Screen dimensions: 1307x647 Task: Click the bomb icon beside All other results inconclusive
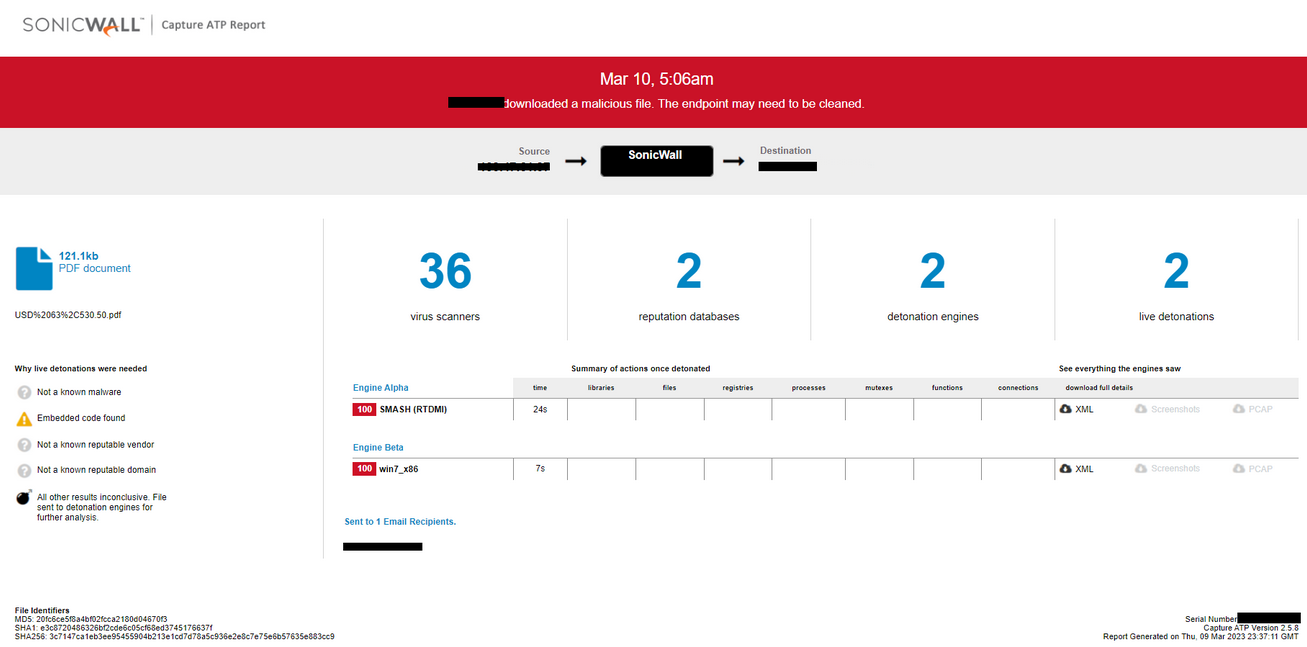[x=24, y=497]
